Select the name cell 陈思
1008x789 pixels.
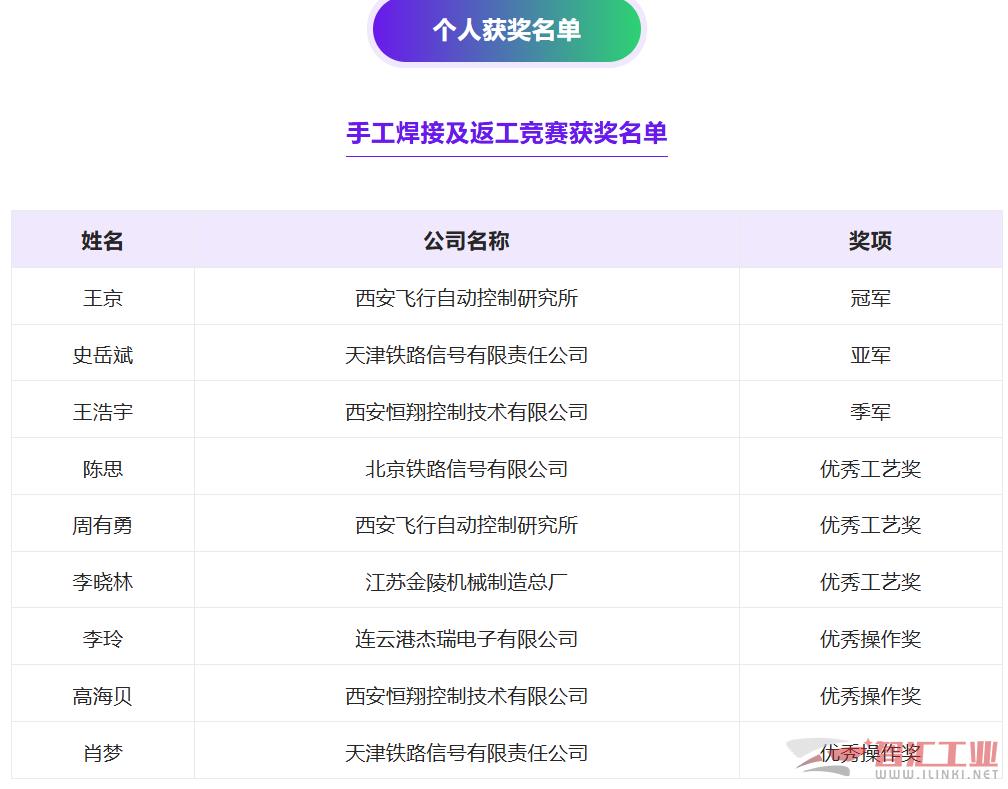102,469
